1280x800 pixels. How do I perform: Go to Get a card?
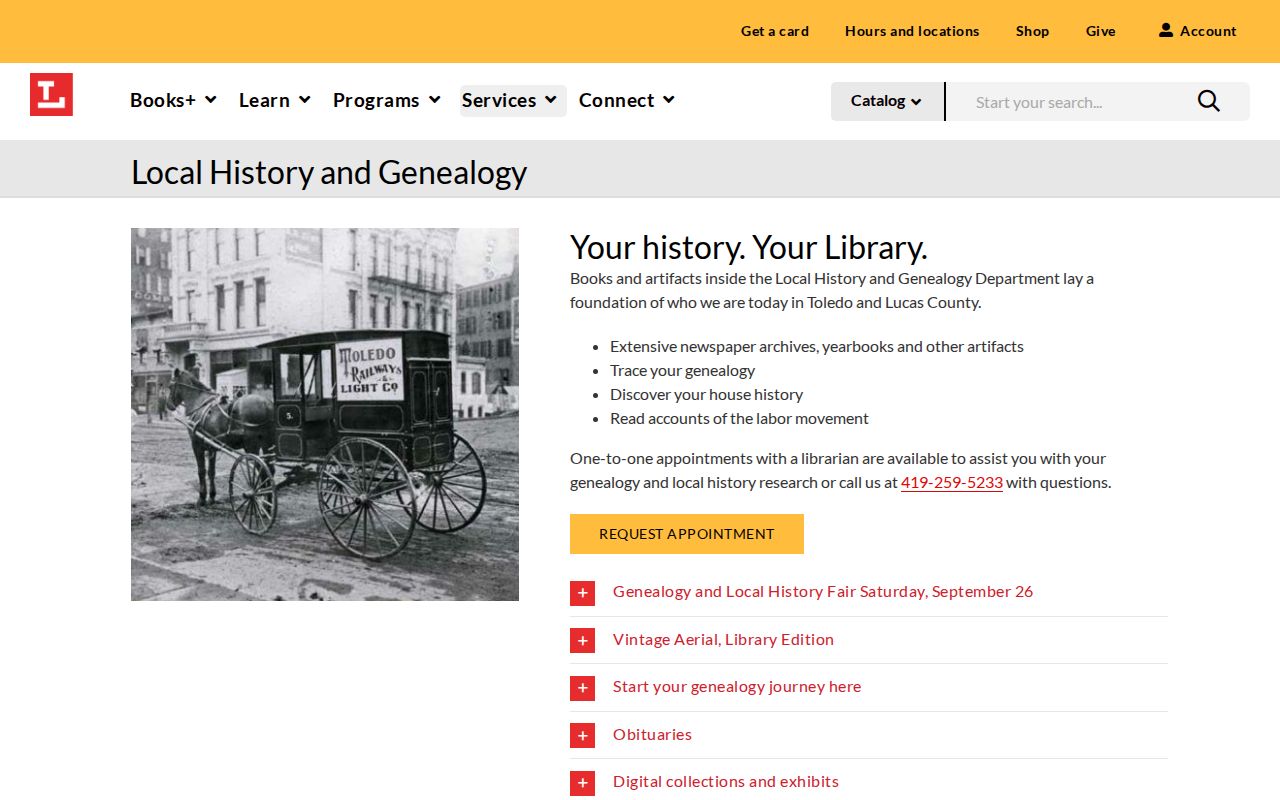[775, 31]
